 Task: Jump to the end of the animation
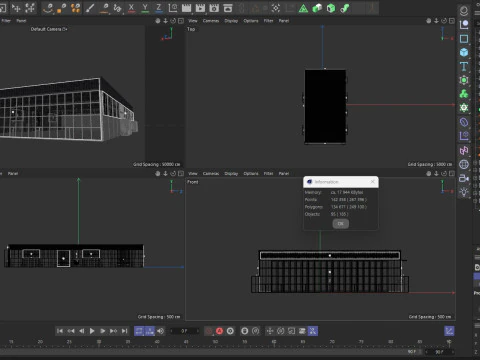[124, 331]
